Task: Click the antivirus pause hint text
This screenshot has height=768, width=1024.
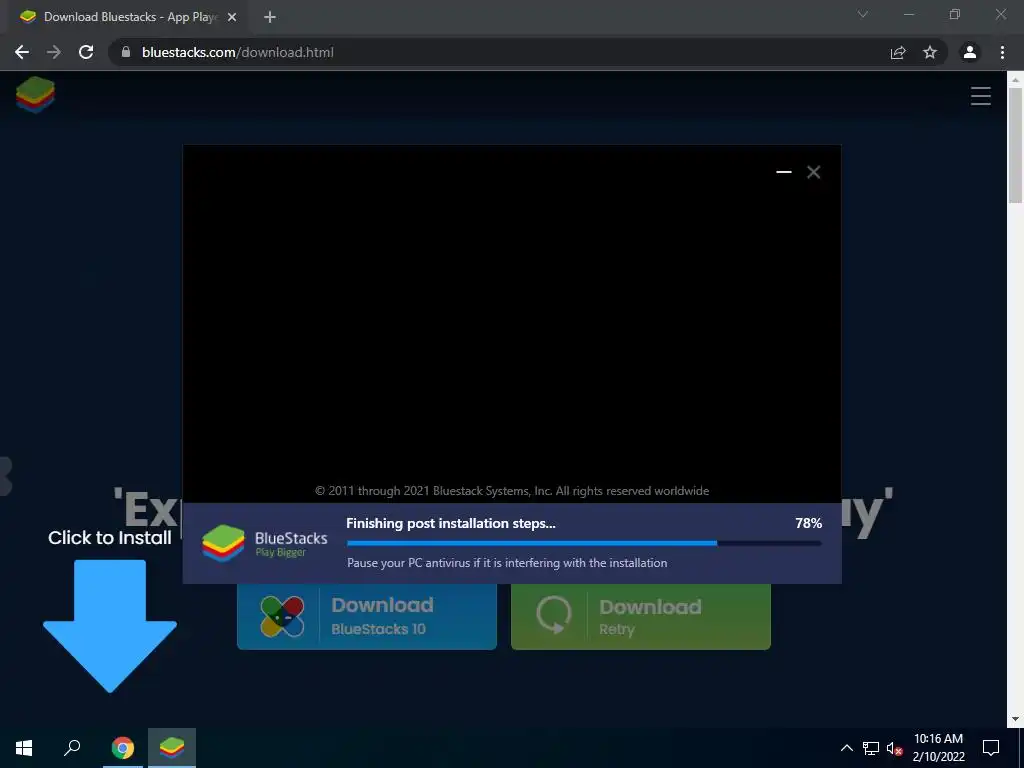Action: pyautogui.click(x=507, y=563)
